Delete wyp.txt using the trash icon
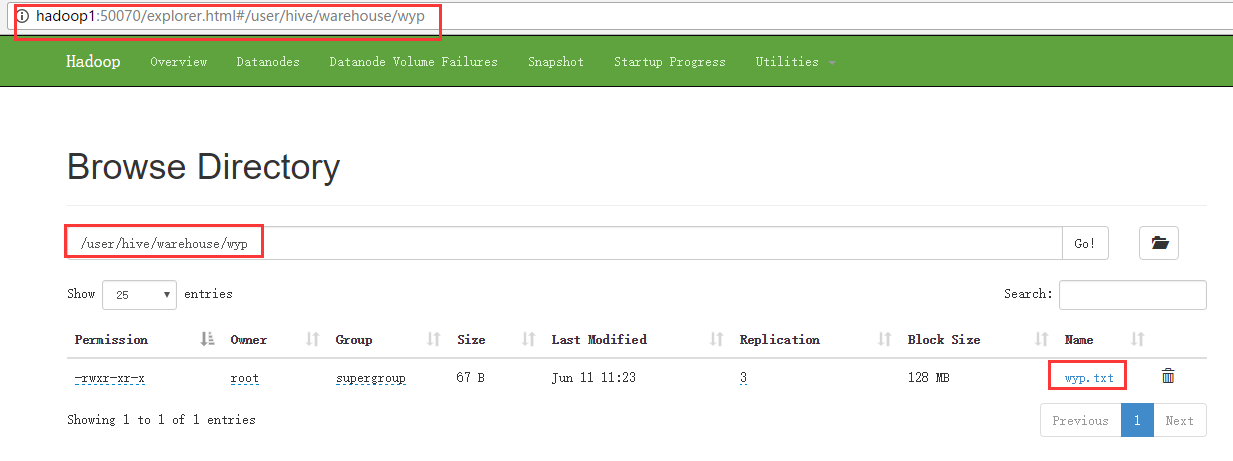 1167,377
